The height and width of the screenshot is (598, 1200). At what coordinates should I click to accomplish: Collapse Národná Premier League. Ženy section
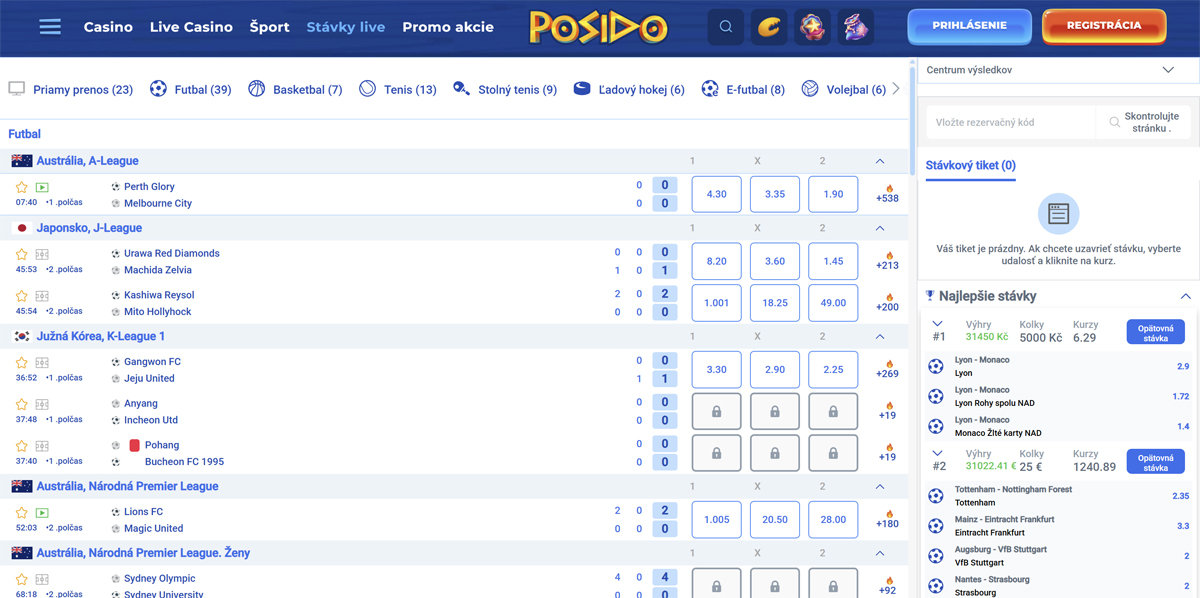point(880,553)
